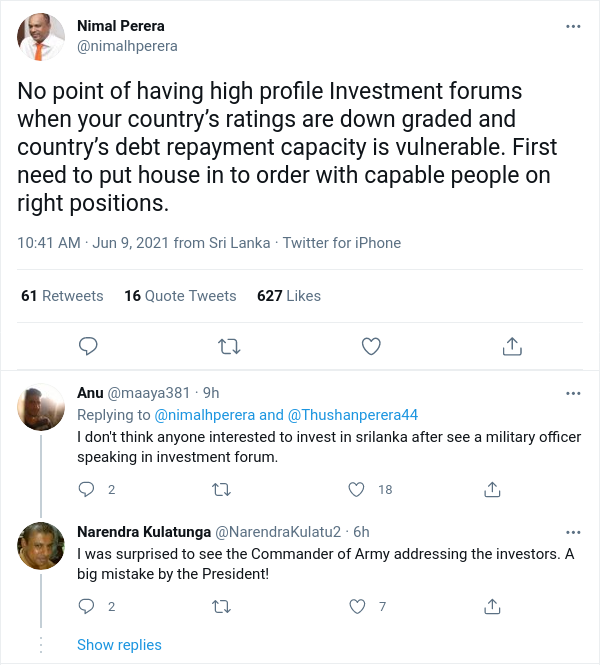The height and width of the screenshot is (665, 601).
Task: Reply to Anu's comment
Action: pyautogui.click(x=87, y=489)
